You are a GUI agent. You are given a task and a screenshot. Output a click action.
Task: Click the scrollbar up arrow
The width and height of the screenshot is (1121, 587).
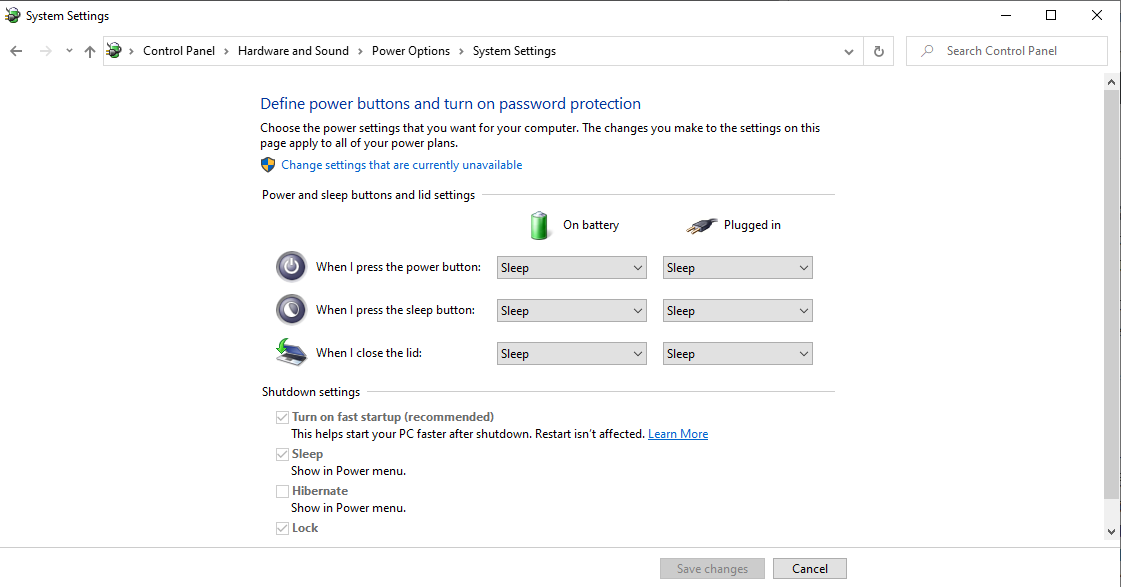click(1111, 82)
